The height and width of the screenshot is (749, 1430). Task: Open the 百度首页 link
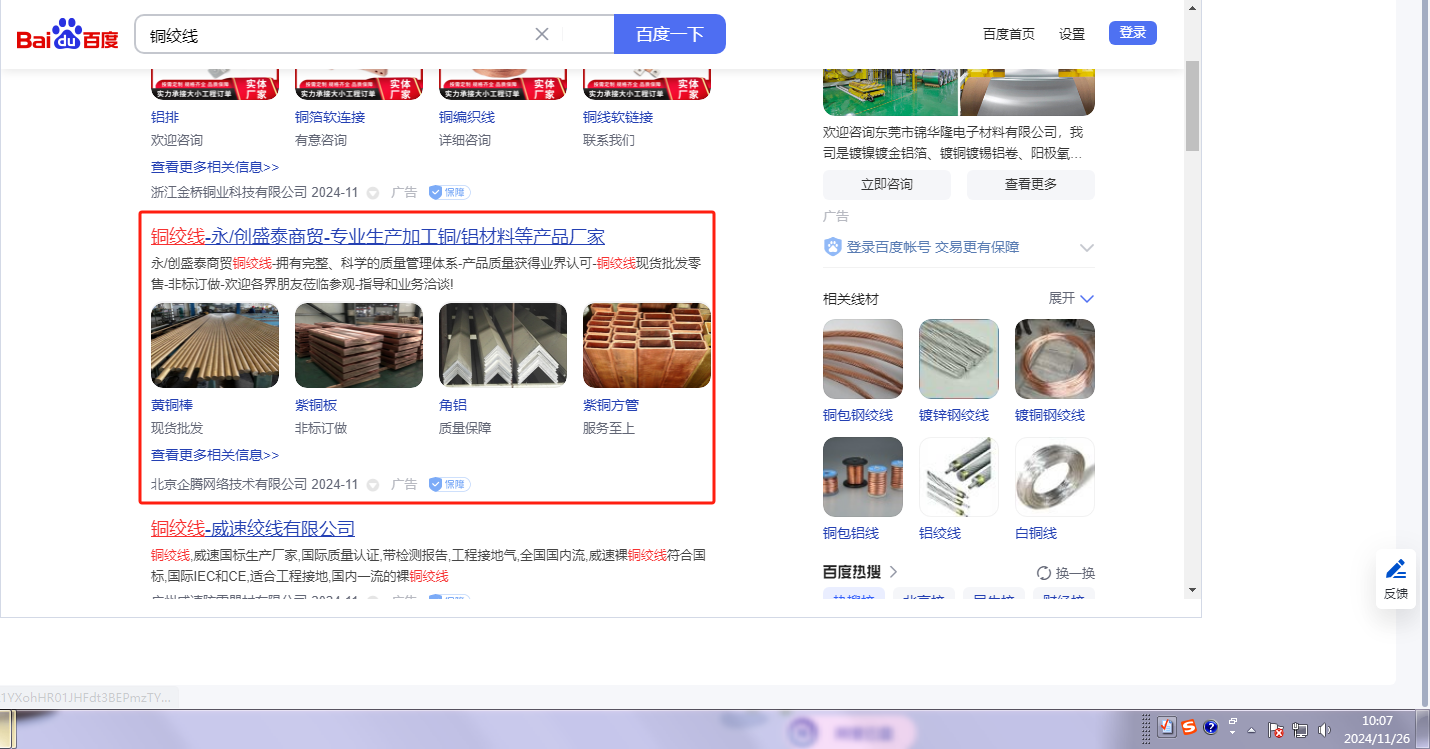(x=1009, y=34)
